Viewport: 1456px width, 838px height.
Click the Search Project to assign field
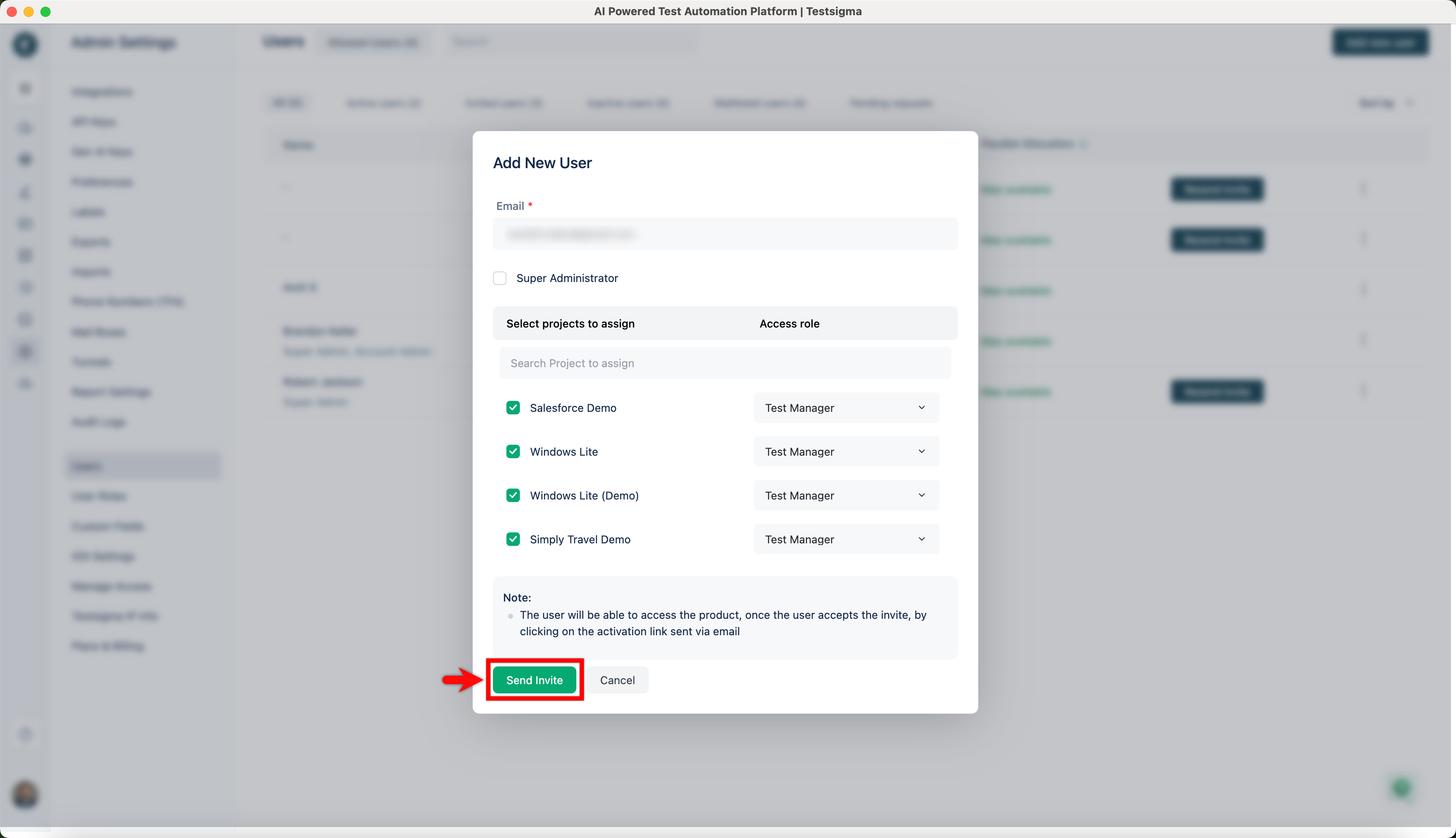point(725,363)
